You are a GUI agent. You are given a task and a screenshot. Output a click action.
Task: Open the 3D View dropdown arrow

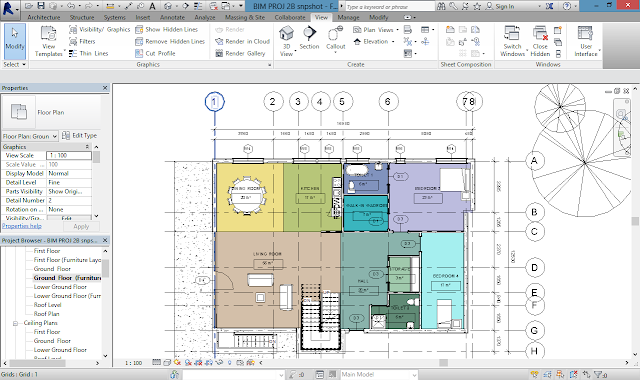(x=295, y=51)
